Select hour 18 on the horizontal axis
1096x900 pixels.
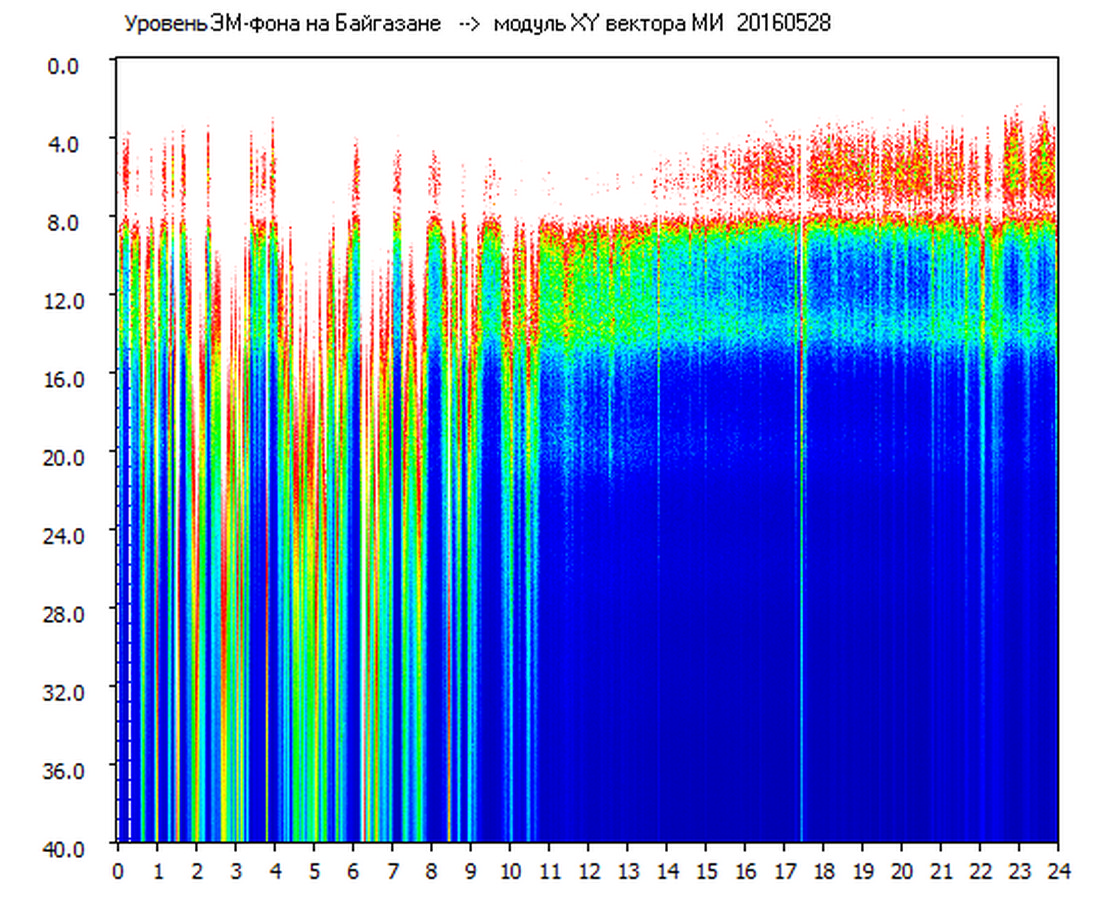(x=823, y=871)
